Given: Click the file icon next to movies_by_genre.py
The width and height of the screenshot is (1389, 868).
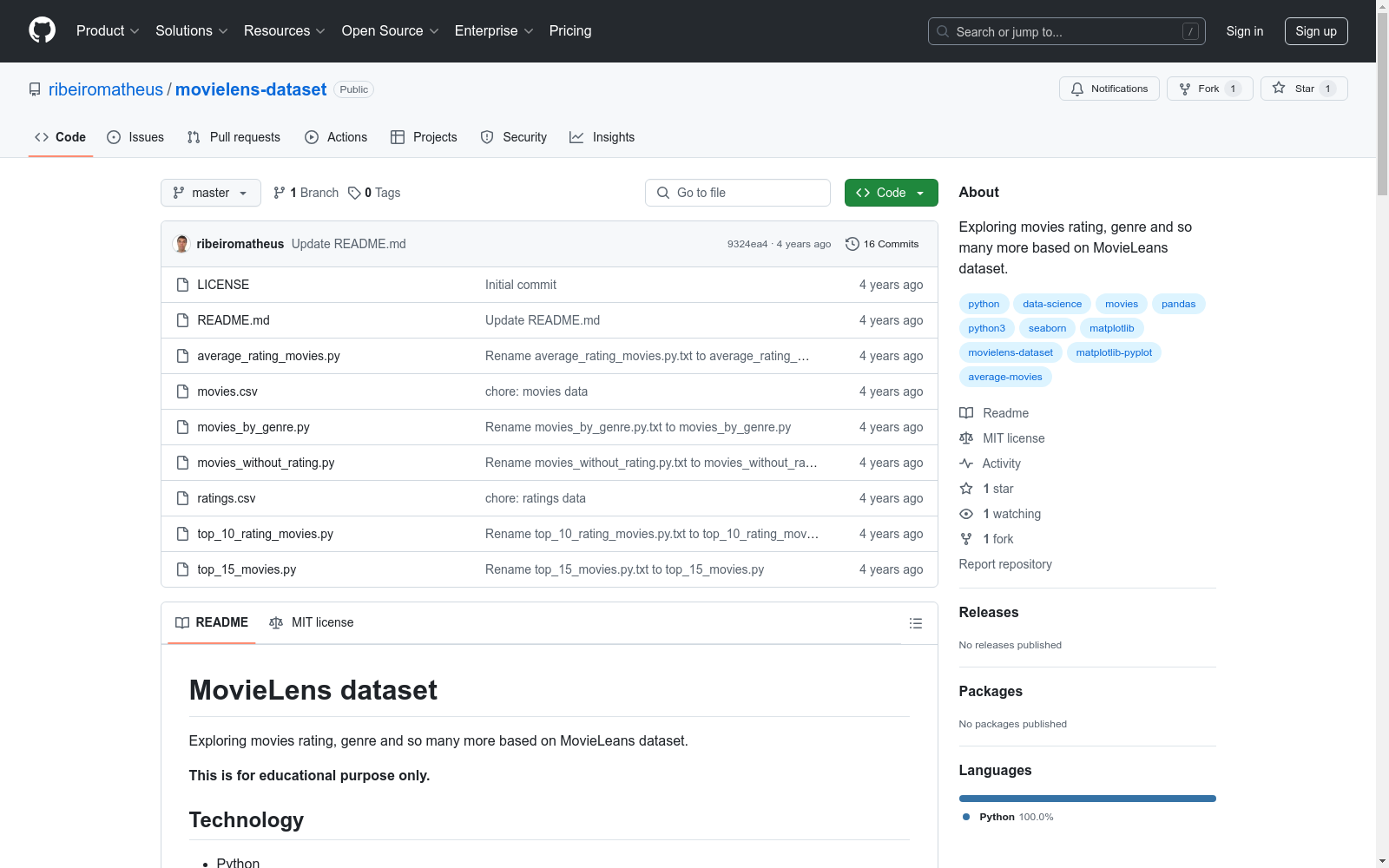Looking at the screenshot, I should [182, 427].
